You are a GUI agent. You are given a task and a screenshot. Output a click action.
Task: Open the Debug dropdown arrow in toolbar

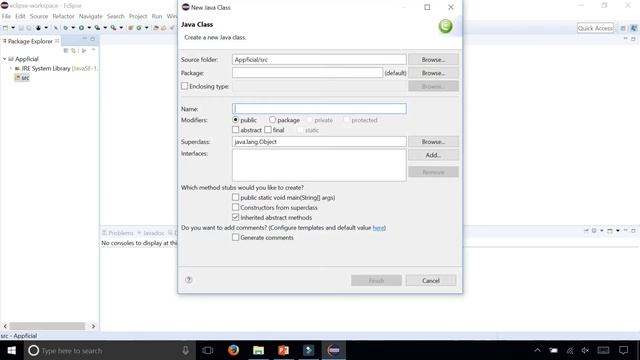pyautogui.click(x=46, y=28)
